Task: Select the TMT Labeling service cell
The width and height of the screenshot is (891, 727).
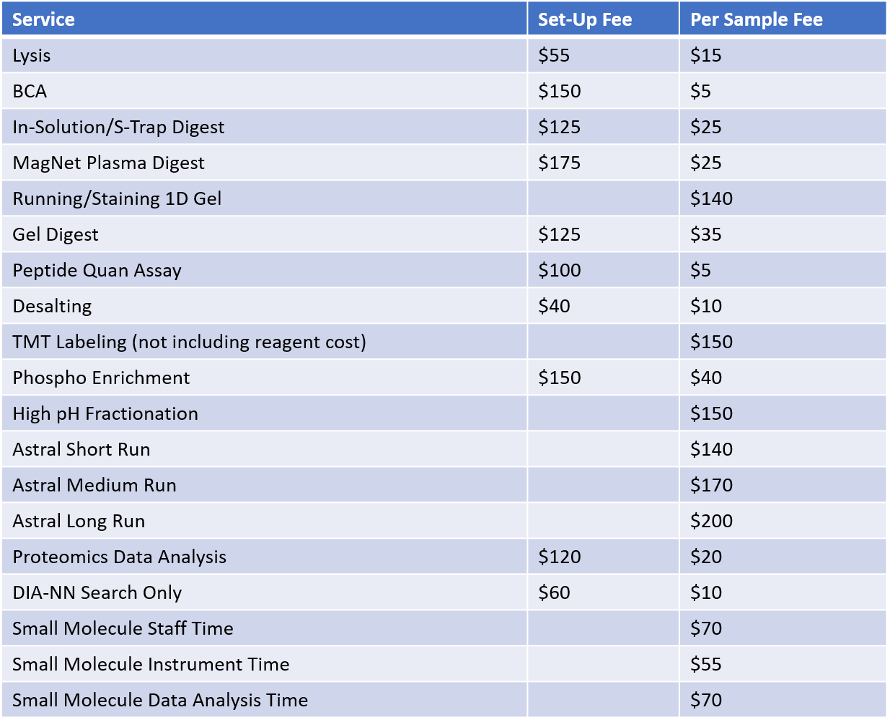Action: (189, 342)
